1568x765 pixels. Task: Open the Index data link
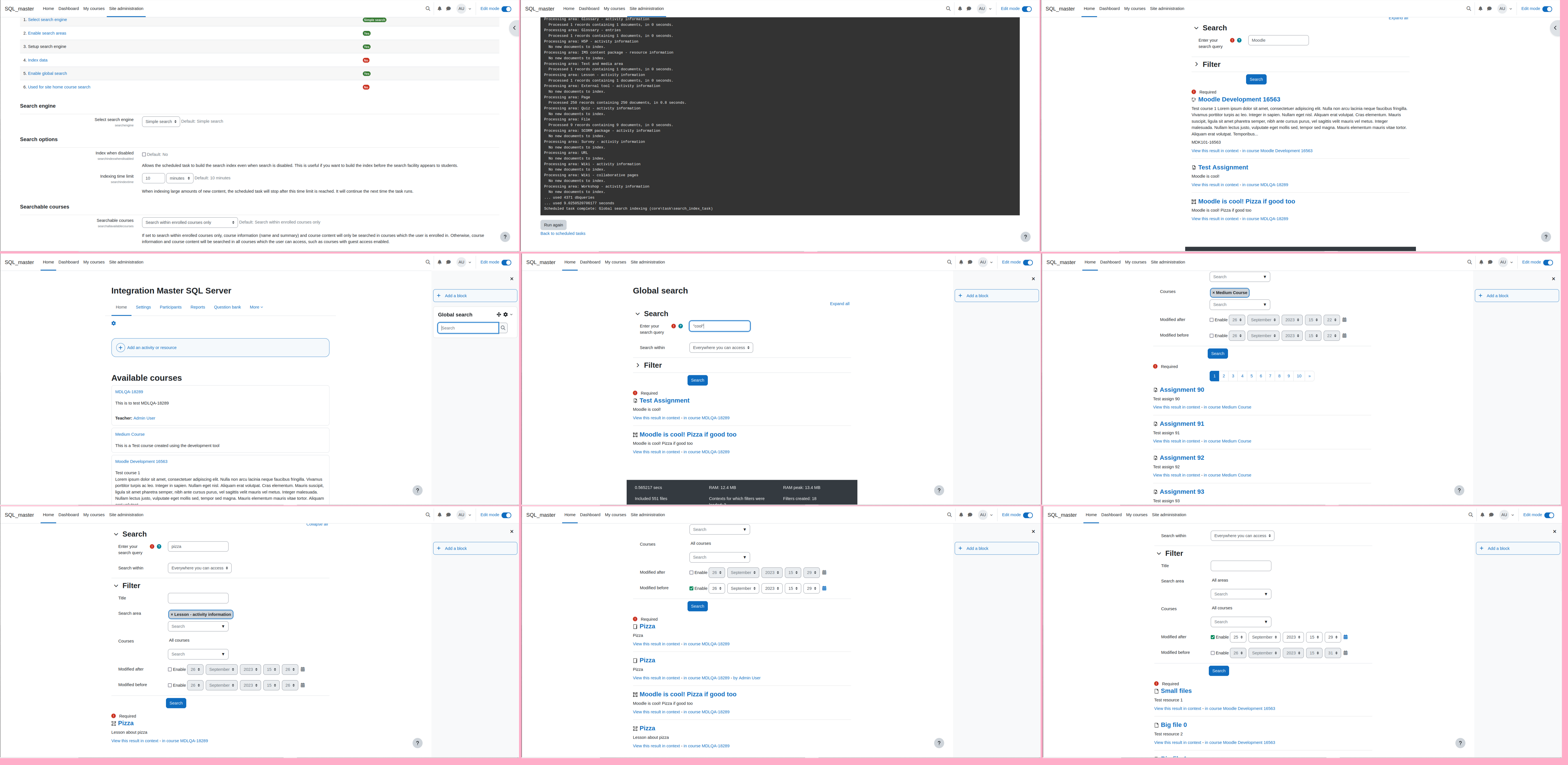(x=38, y=60)
